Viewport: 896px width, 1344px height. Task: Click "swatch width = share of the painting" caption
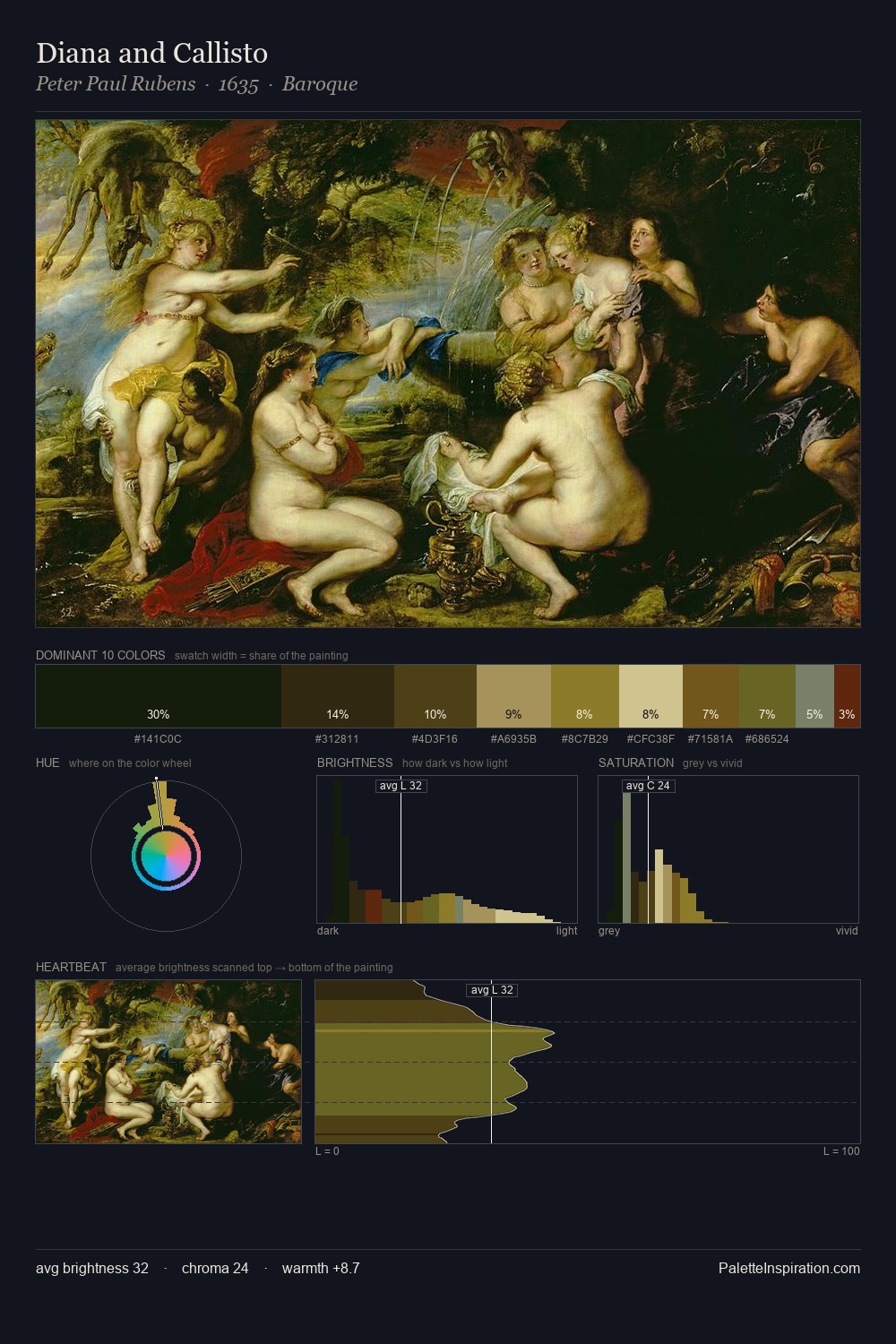[x=262, y=656]
